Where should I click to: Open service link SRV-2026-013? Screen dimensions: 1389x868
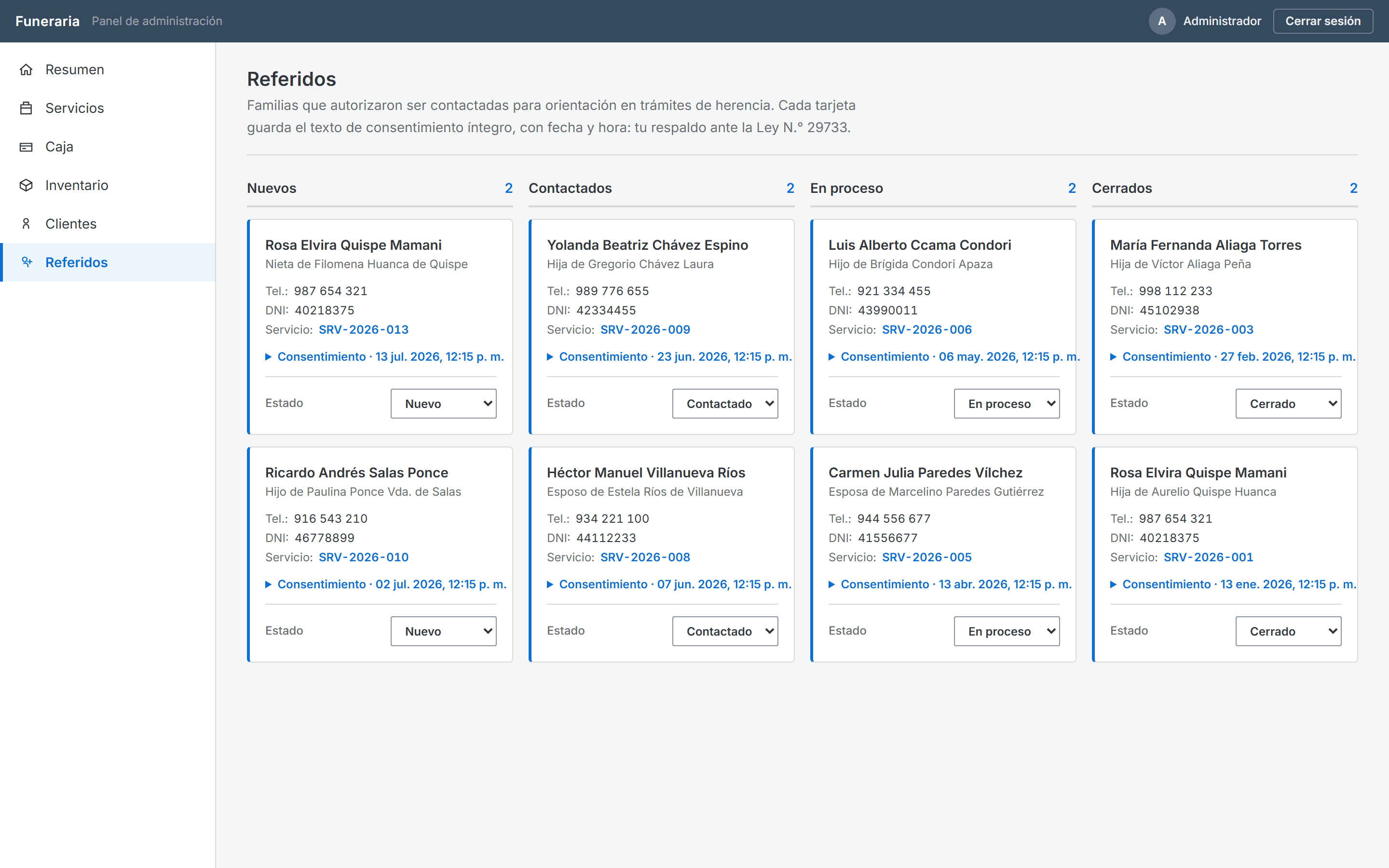point(363,329)
